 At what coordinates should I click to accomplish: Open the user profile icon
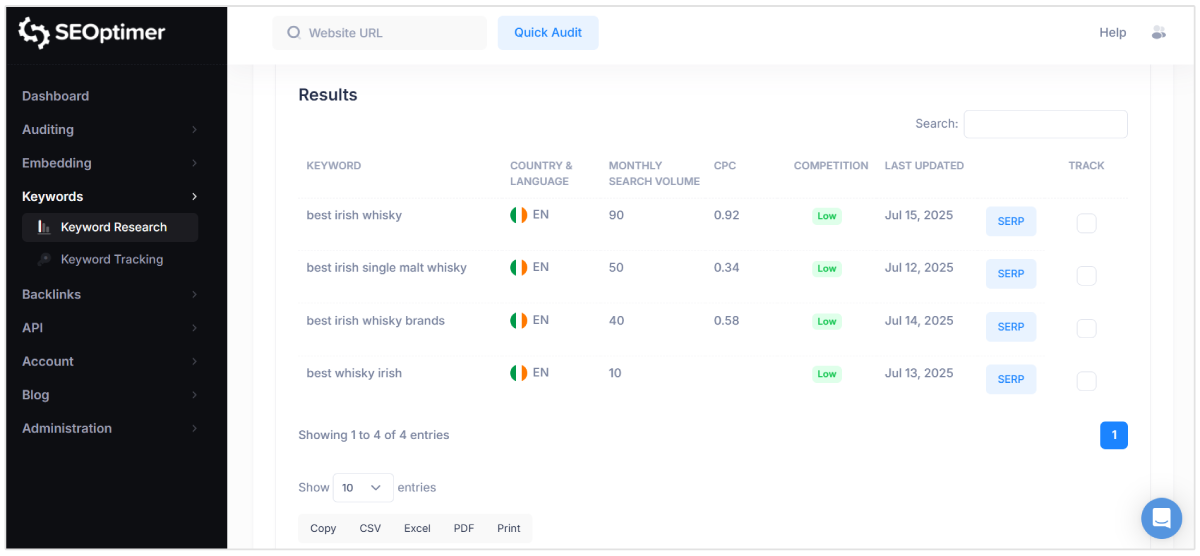click(x=1159, y=32)
